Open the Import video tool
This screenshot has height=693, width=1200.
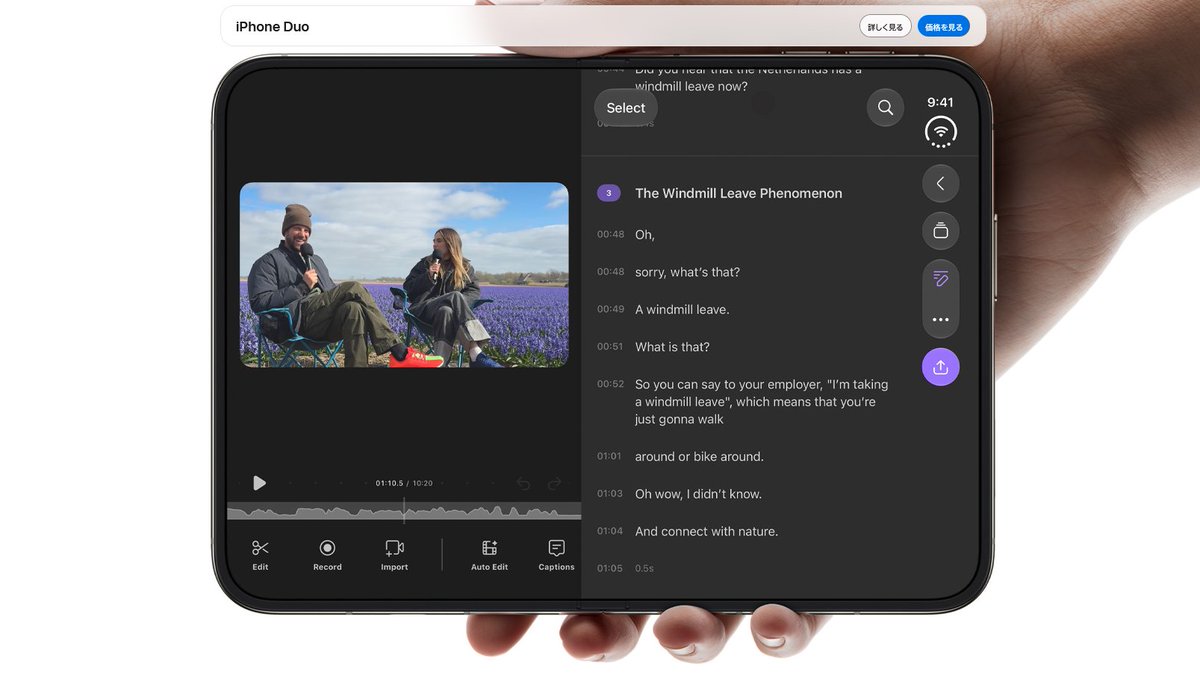point(394,554)
